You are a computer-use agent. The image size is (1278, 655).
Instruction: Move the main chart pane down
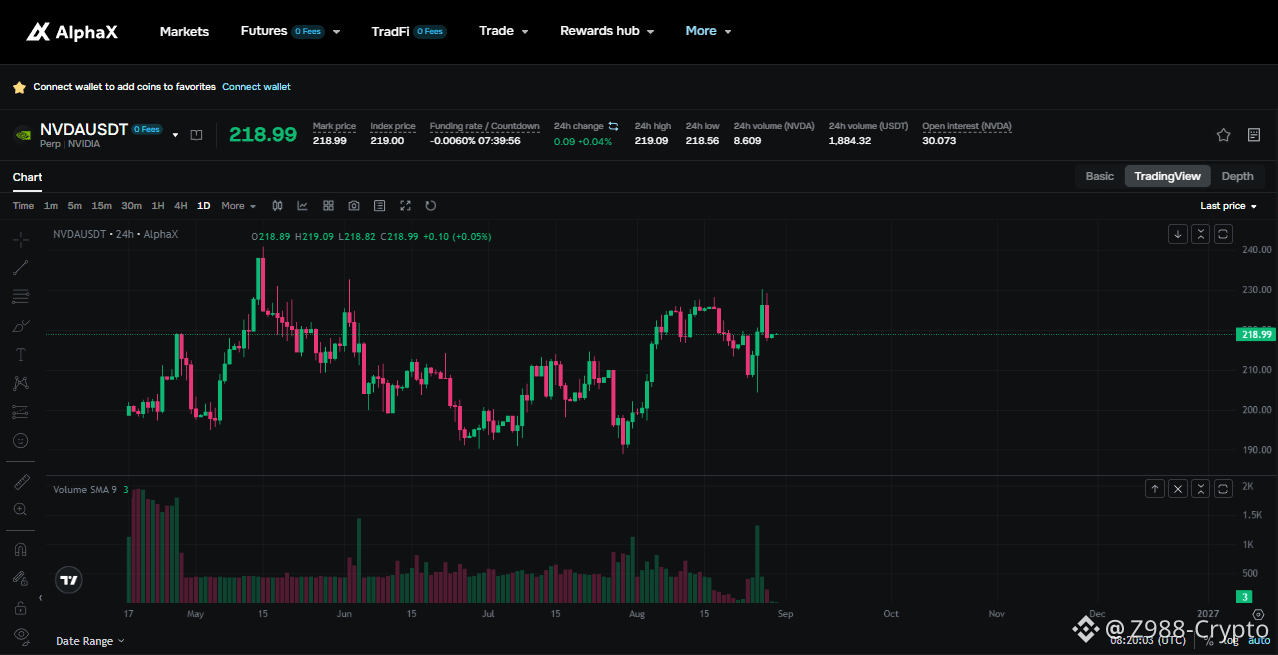pos(1178,234)
